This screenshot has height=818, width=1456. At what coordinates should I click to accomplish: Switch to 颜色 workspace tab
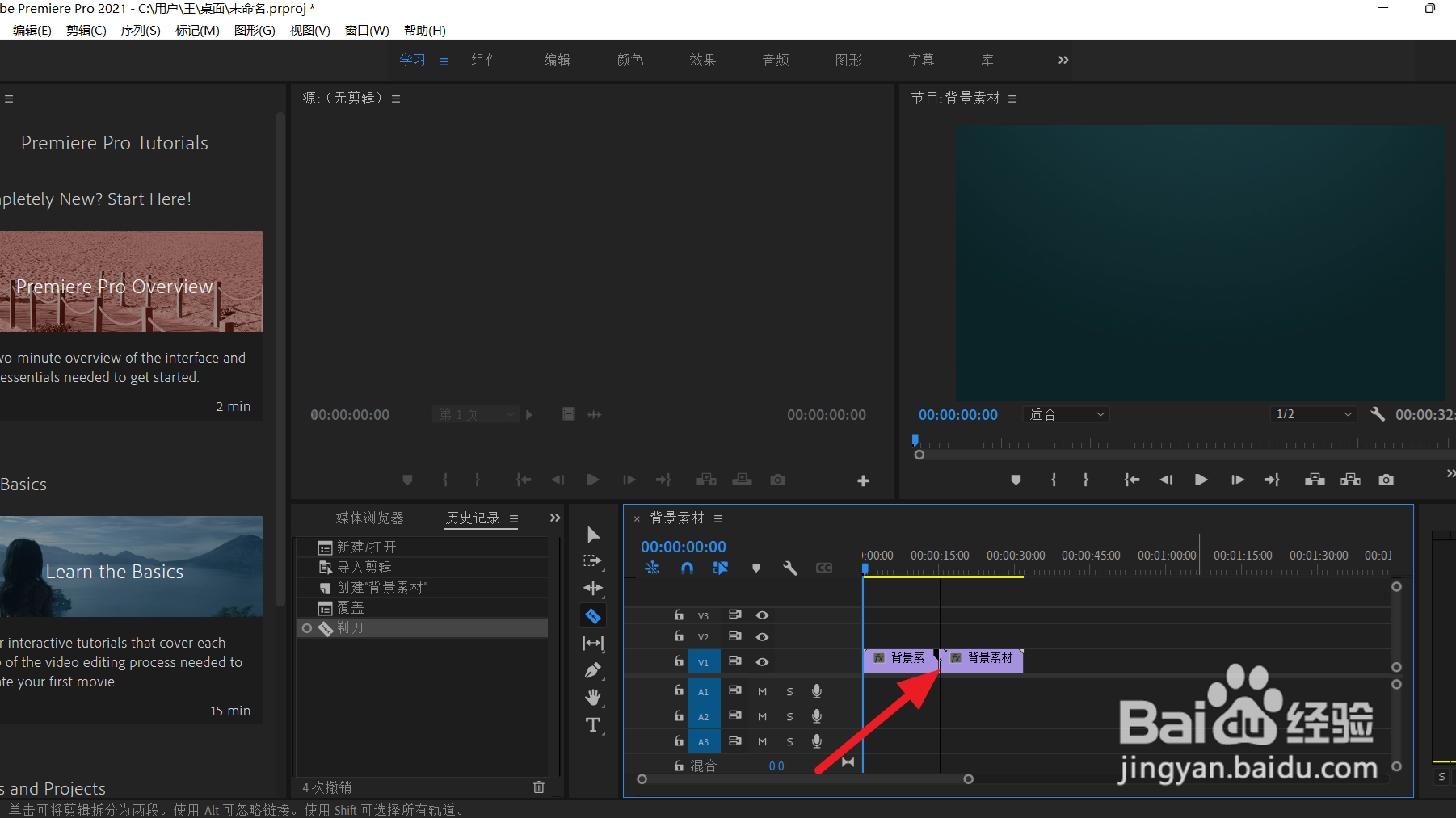630,61
